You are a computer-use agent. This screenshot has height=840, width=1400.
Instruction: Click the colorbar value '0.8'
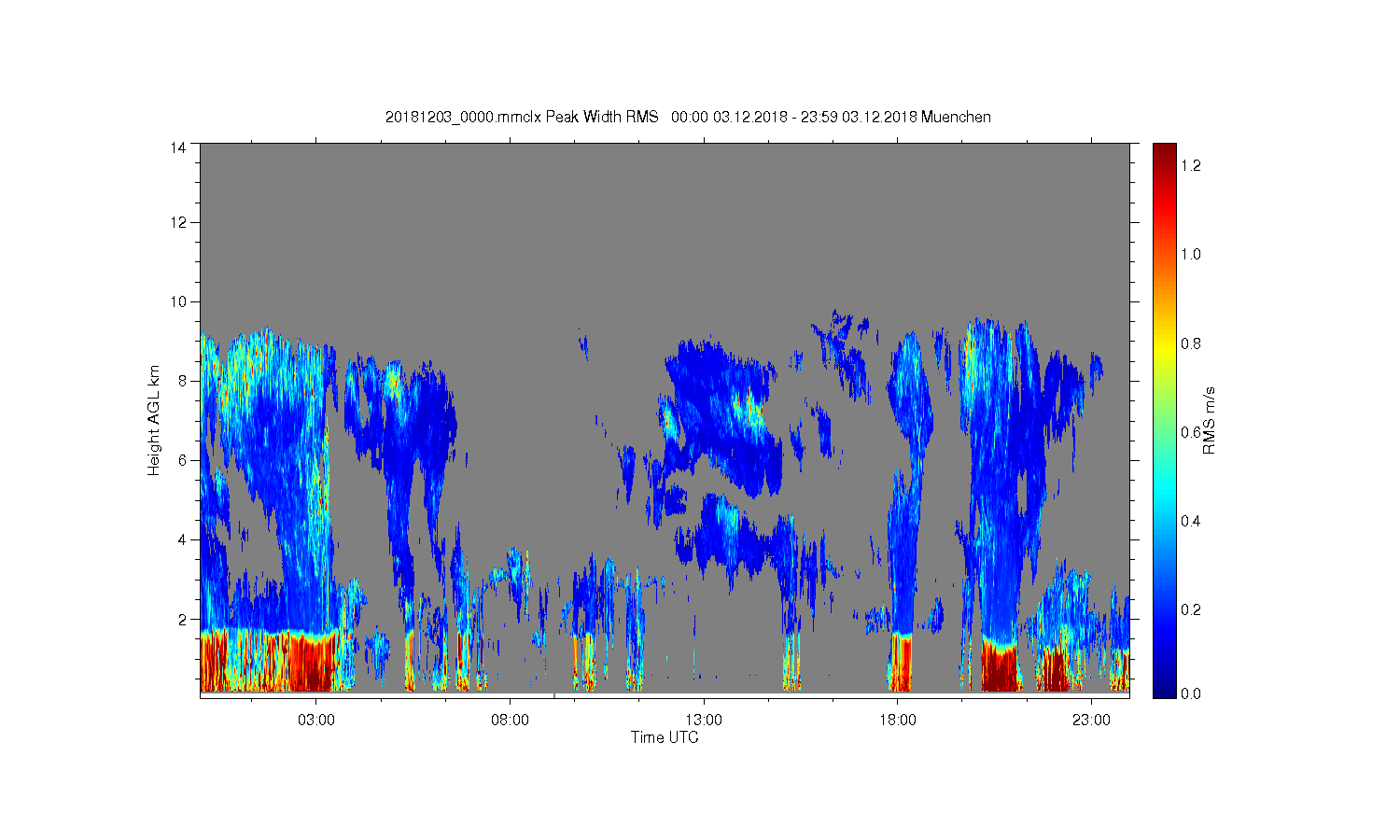tap(1191, 343)
